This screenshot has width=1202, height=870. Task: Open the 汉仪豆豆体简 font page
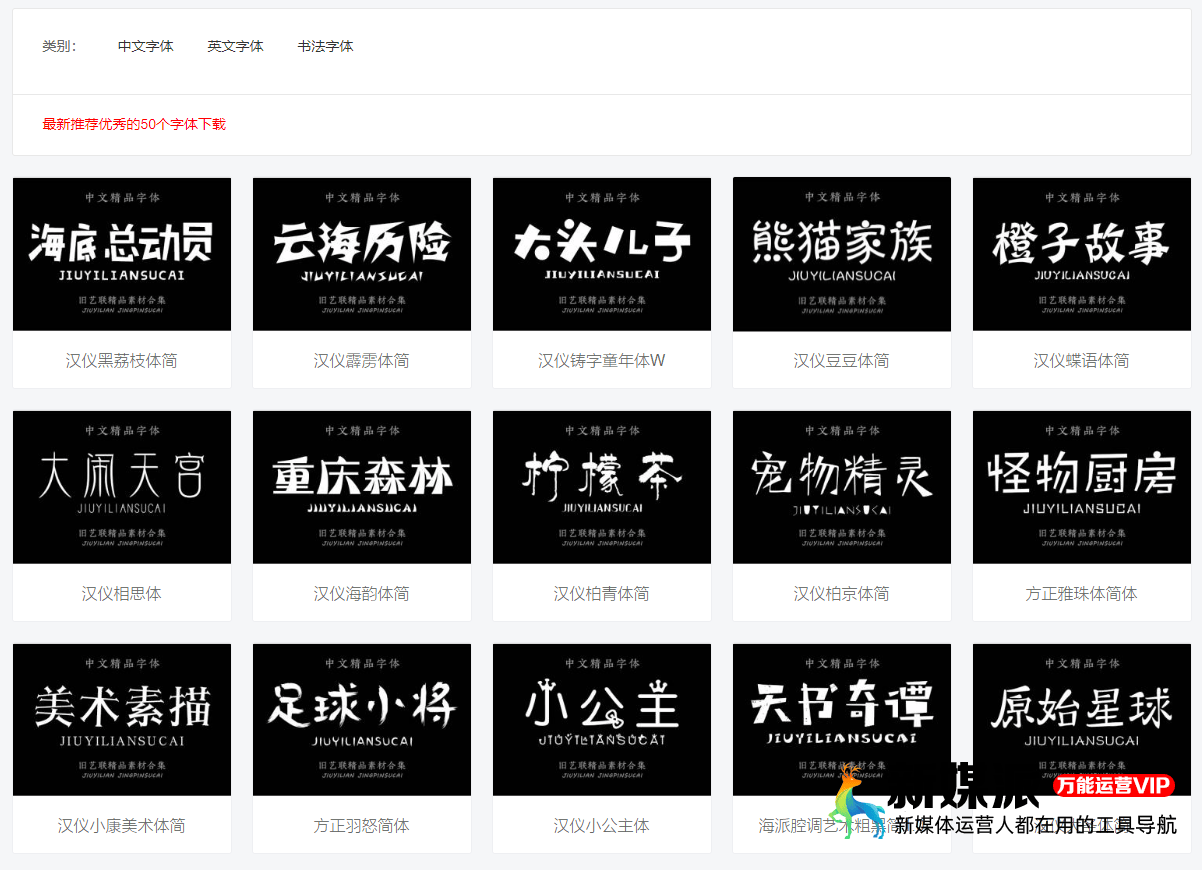(x=841, y=360)
